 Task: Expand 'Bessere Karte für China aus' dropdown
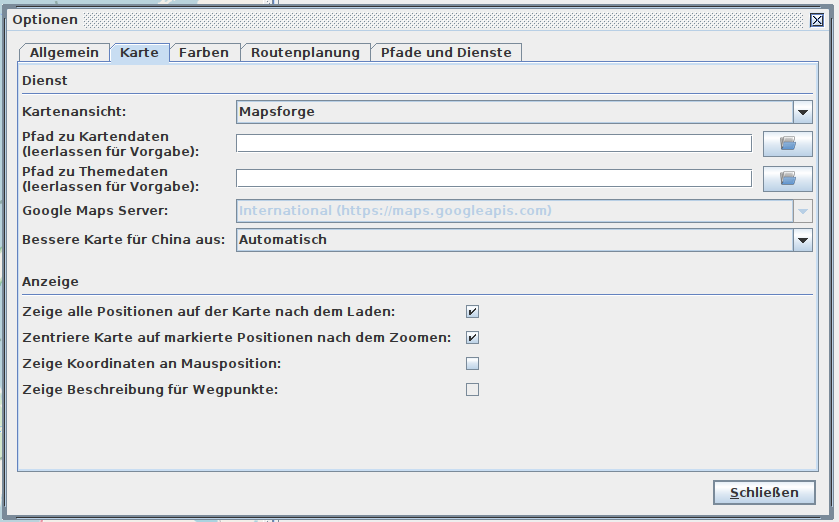pos(802,240)
